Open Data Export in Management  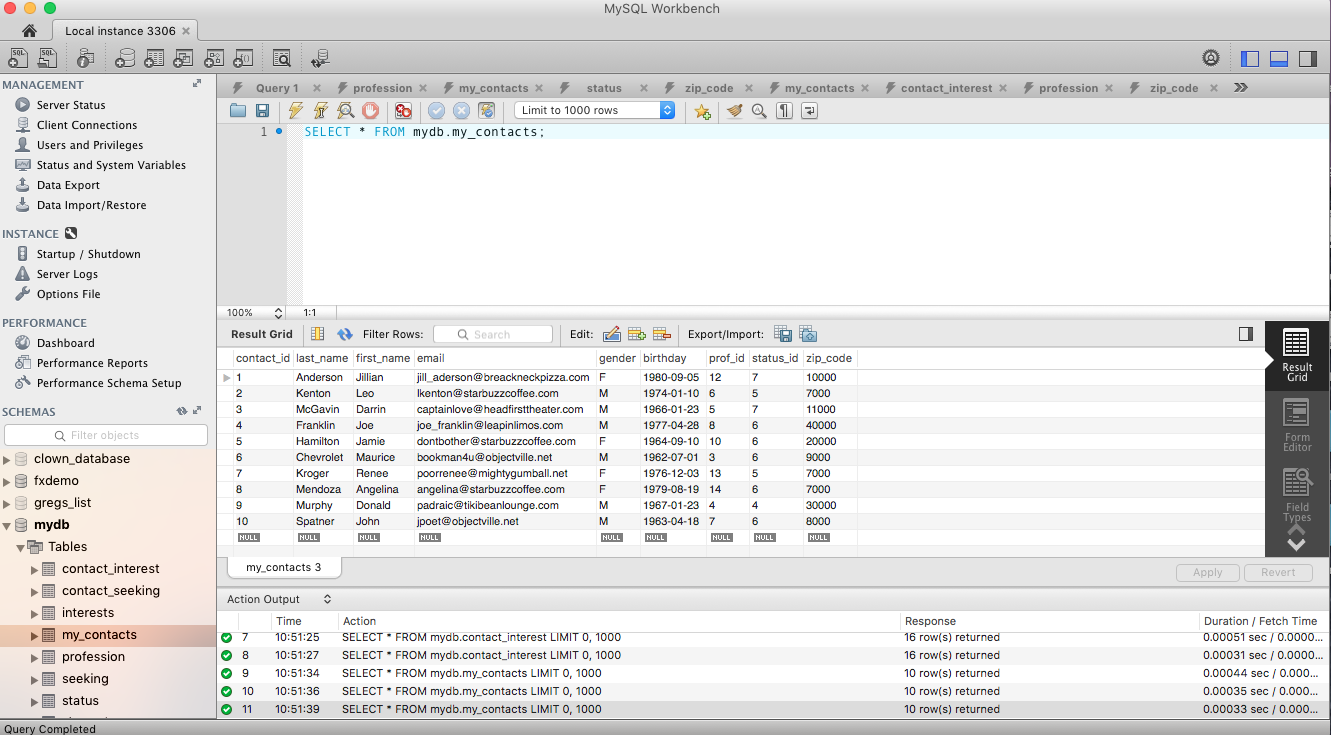68,185
